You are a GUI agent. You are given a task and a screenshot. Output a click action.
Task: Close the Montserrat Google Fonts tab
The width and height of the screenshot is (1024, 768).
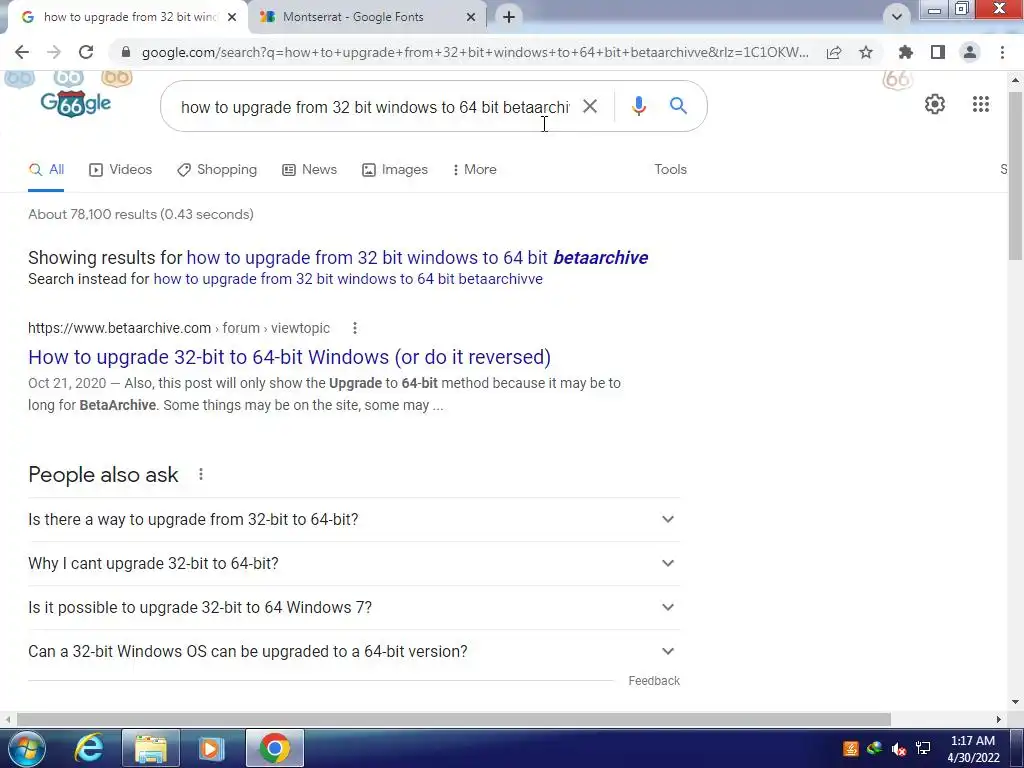click(470, 17)
